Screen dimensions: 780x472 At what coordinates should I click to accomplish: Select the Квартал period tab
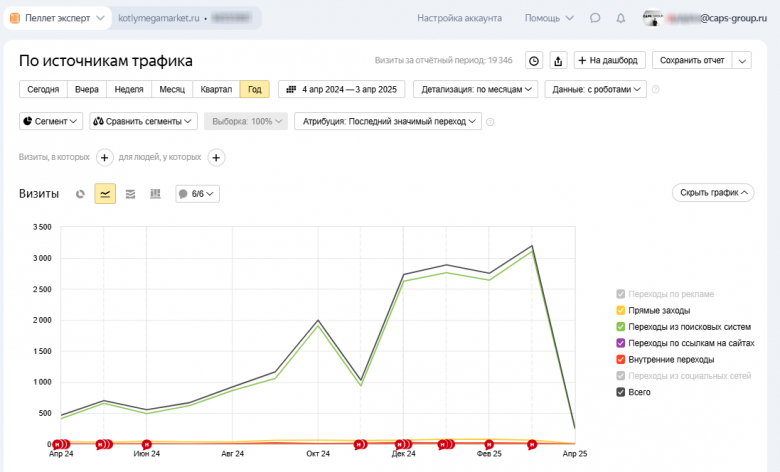point(215,89)
